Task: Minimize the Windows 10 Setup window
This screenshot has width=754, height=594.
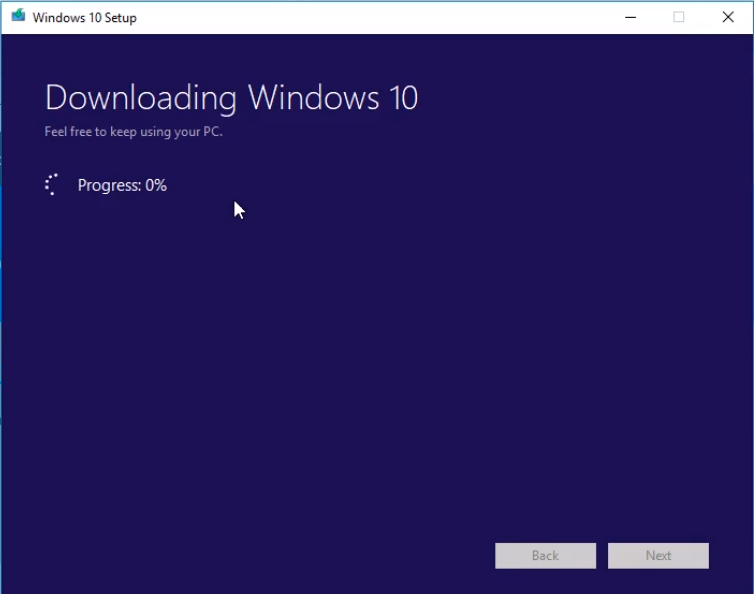Action: click(630, 17)
